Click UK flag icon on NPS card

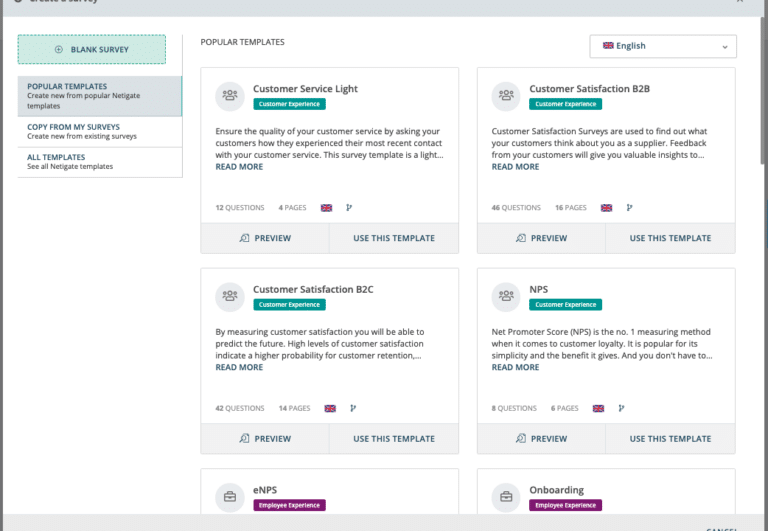(x=598, y=409)
